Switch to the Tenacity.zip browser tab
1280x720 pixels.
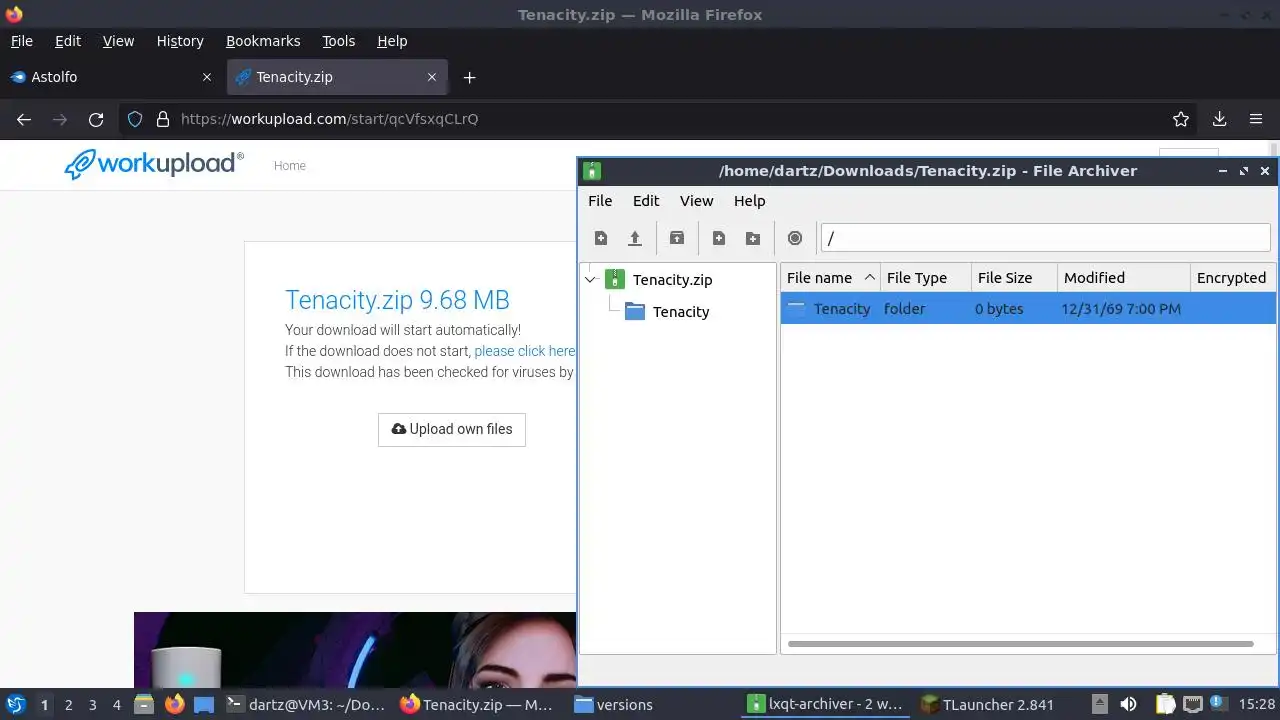(337, 77)
